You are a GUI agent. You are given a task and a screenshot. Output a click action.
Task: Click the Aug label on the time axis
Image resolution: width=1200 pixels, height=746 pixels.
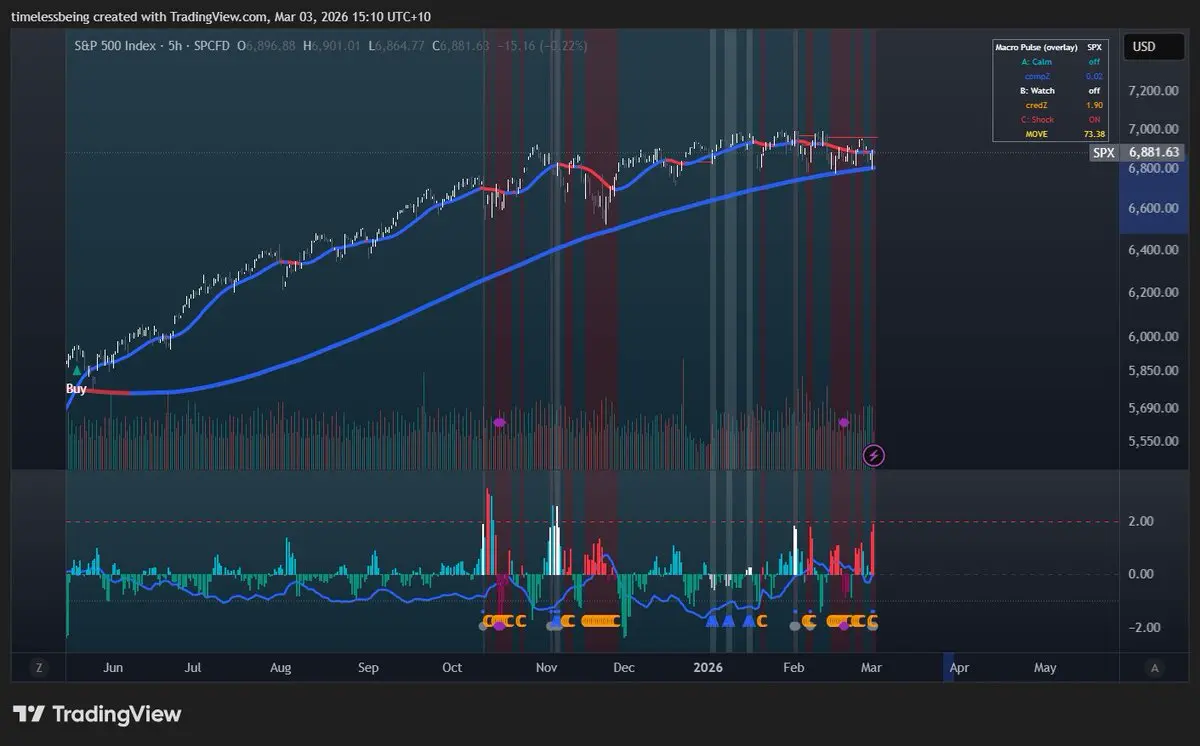281,667
